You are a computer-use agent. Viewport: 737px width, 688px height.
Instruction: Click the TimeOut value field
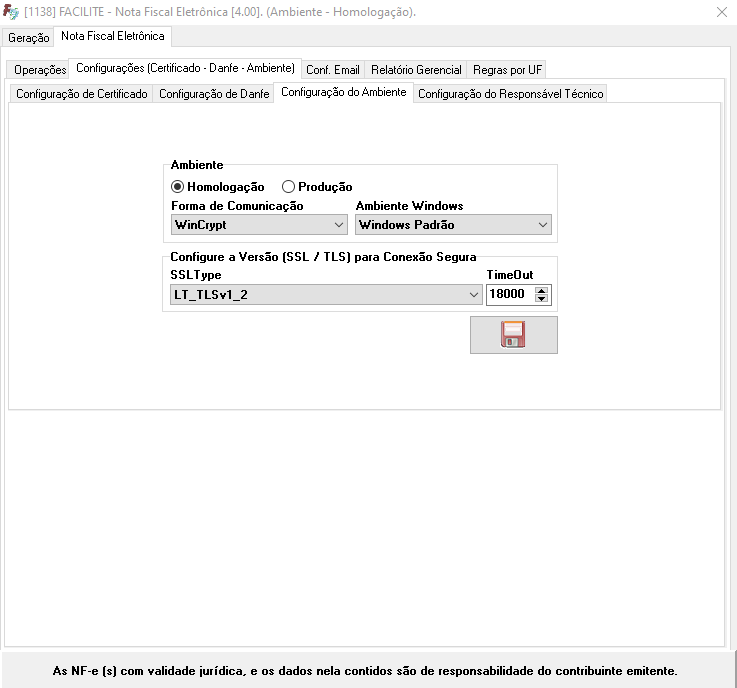tap(509, 295)
